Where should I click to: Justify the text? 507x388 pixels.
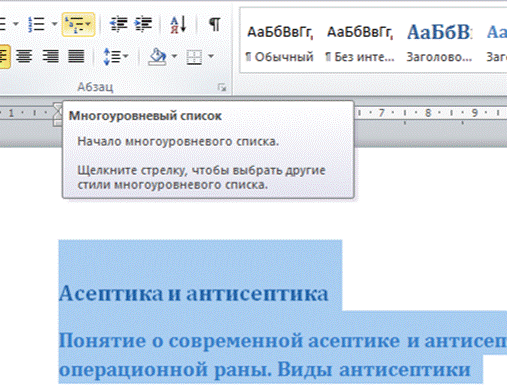pos(76,56)
